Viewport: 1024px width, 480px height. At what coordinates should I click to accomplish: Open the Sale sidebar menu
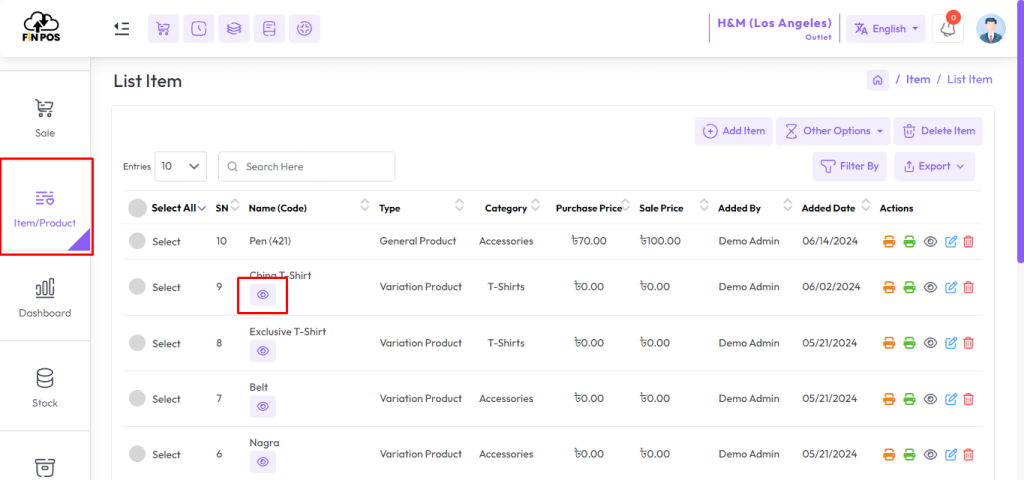coord(45,117)
